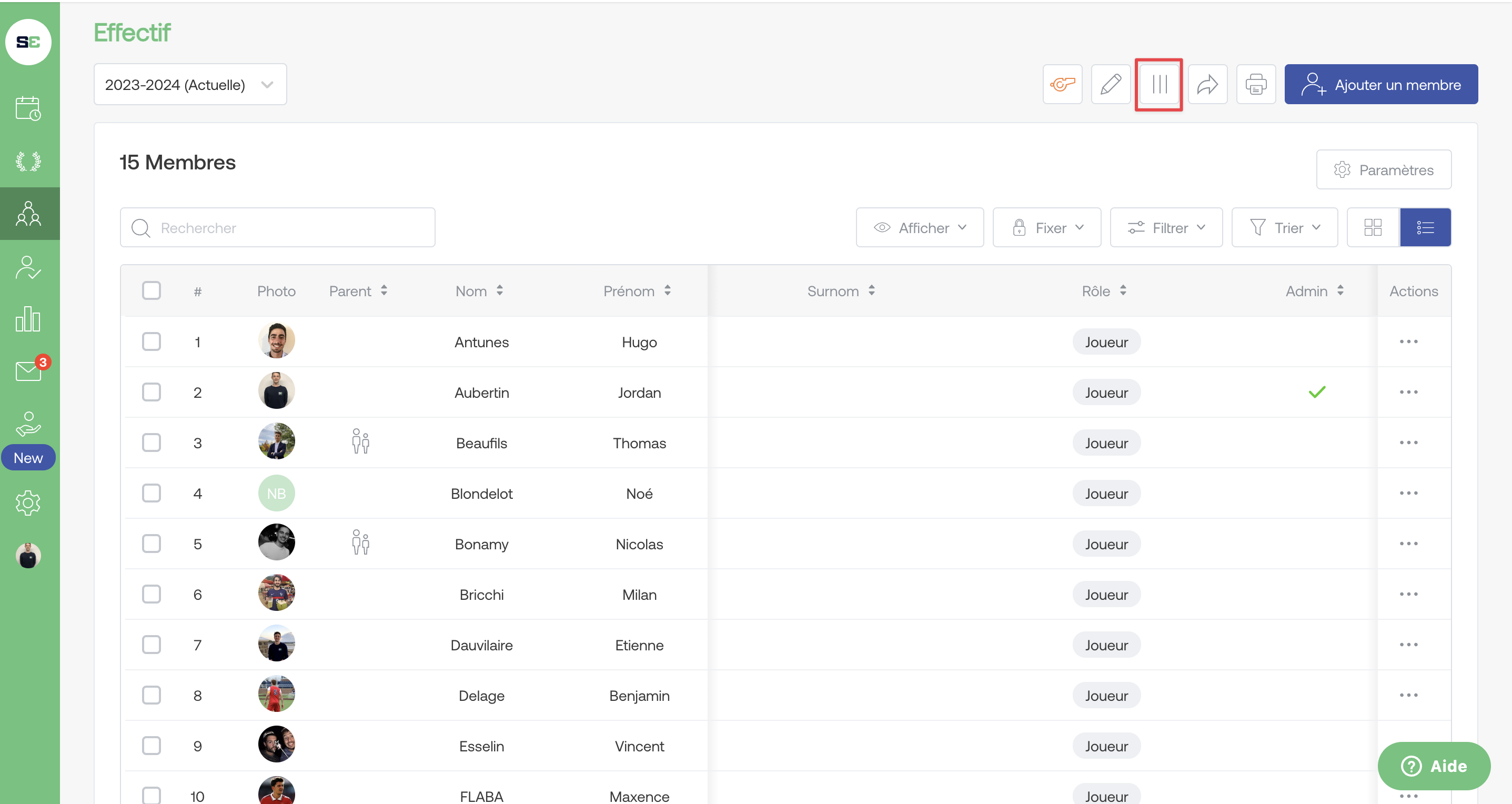Viewport: 1512px width, 804px height.
Task: Expand the Afficher dropdown
Action: (x=920, y=228)
